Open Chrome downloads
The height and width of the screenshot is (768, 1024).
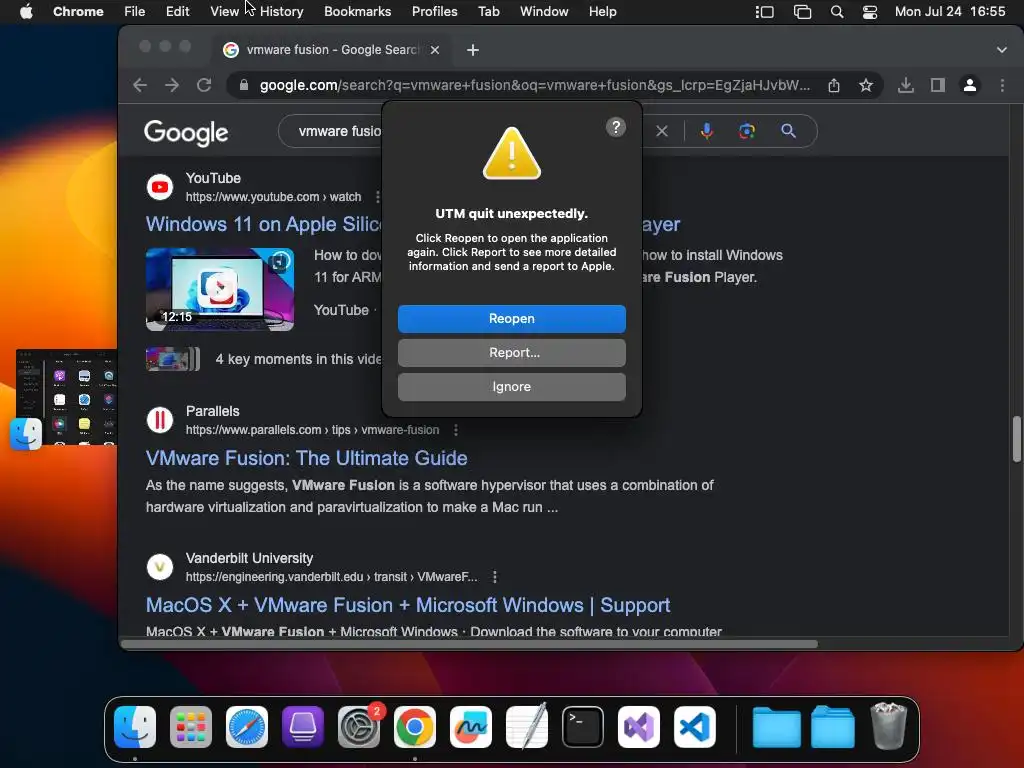coord(906,85)
